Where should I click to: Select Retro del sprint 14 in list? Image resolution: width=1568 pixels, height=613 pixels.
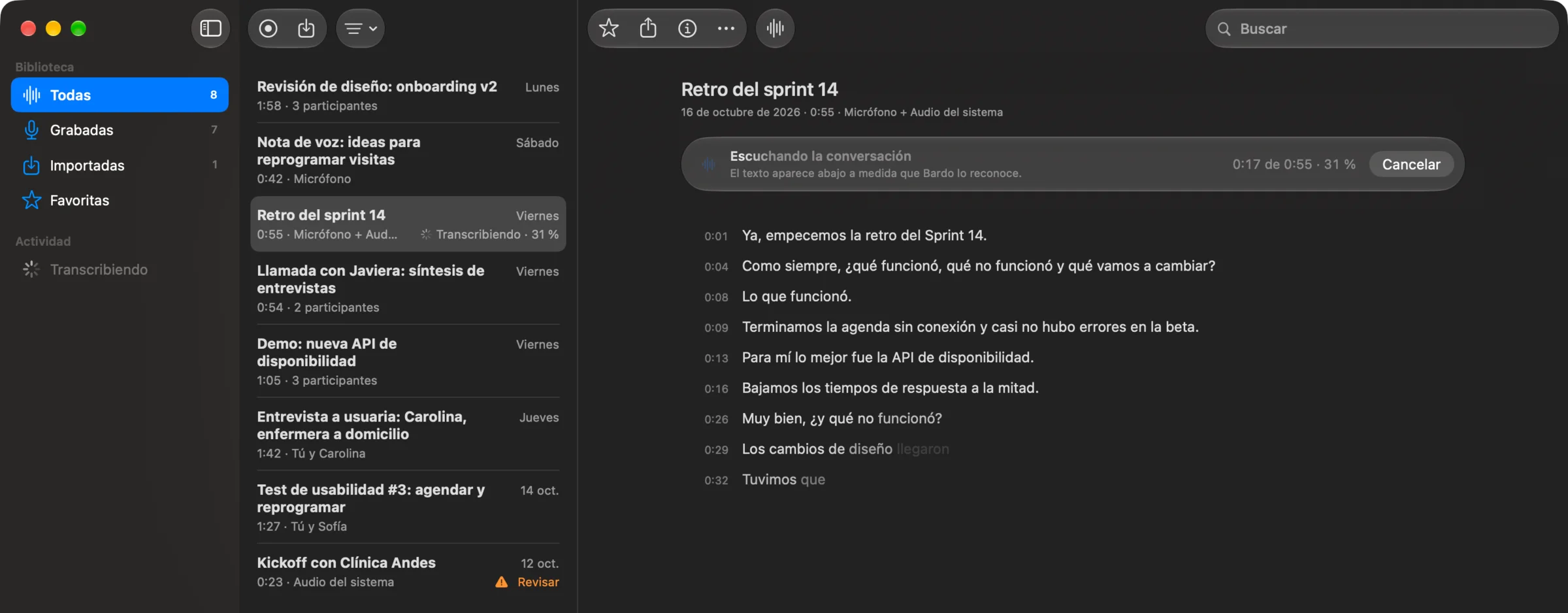(408, 224)
